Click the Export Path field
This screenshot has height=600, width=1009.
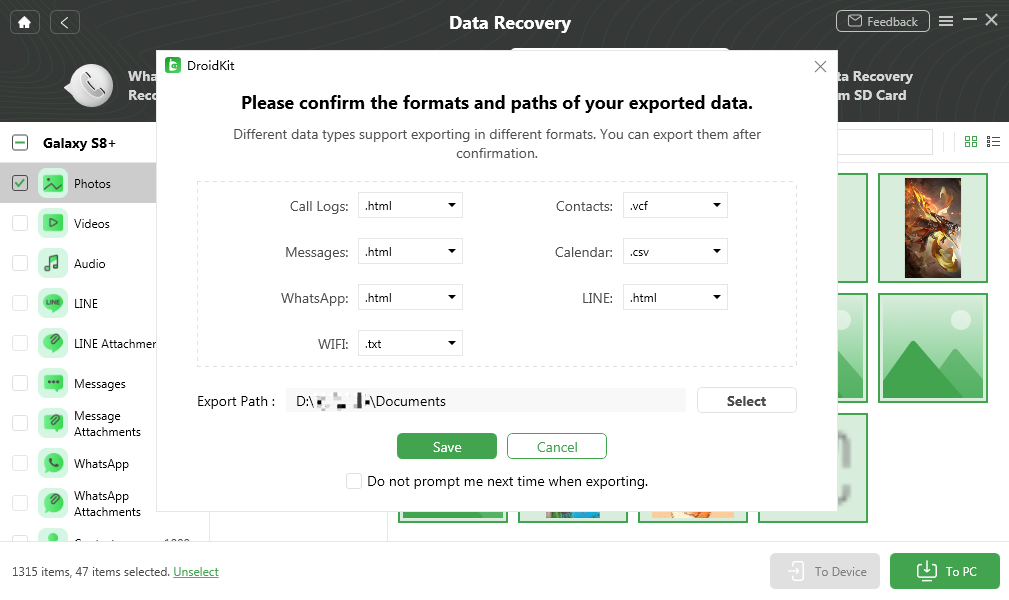(x=486, y=400)
